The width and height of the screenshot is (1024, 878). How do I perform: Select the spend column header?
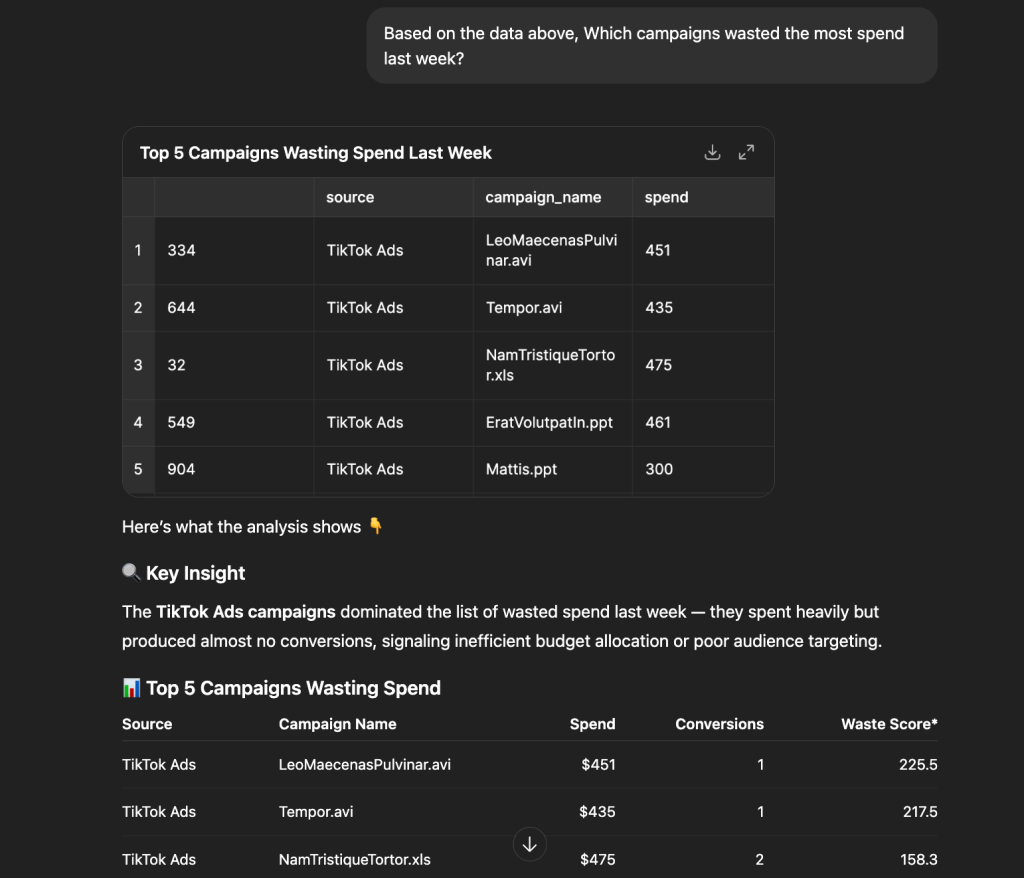[x=666, y=197]
